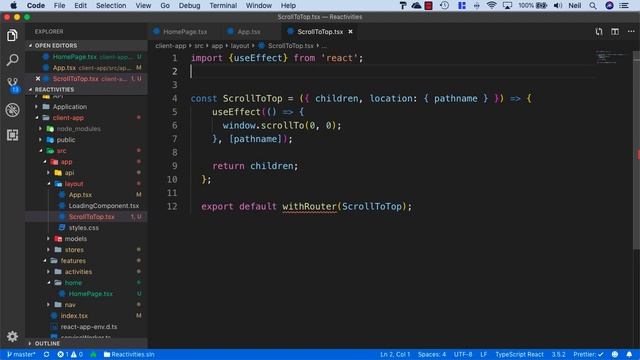Change encoding via UTF-8 indicator
Viewport: 640px width, 360px height.
click(x=463, y=354)
